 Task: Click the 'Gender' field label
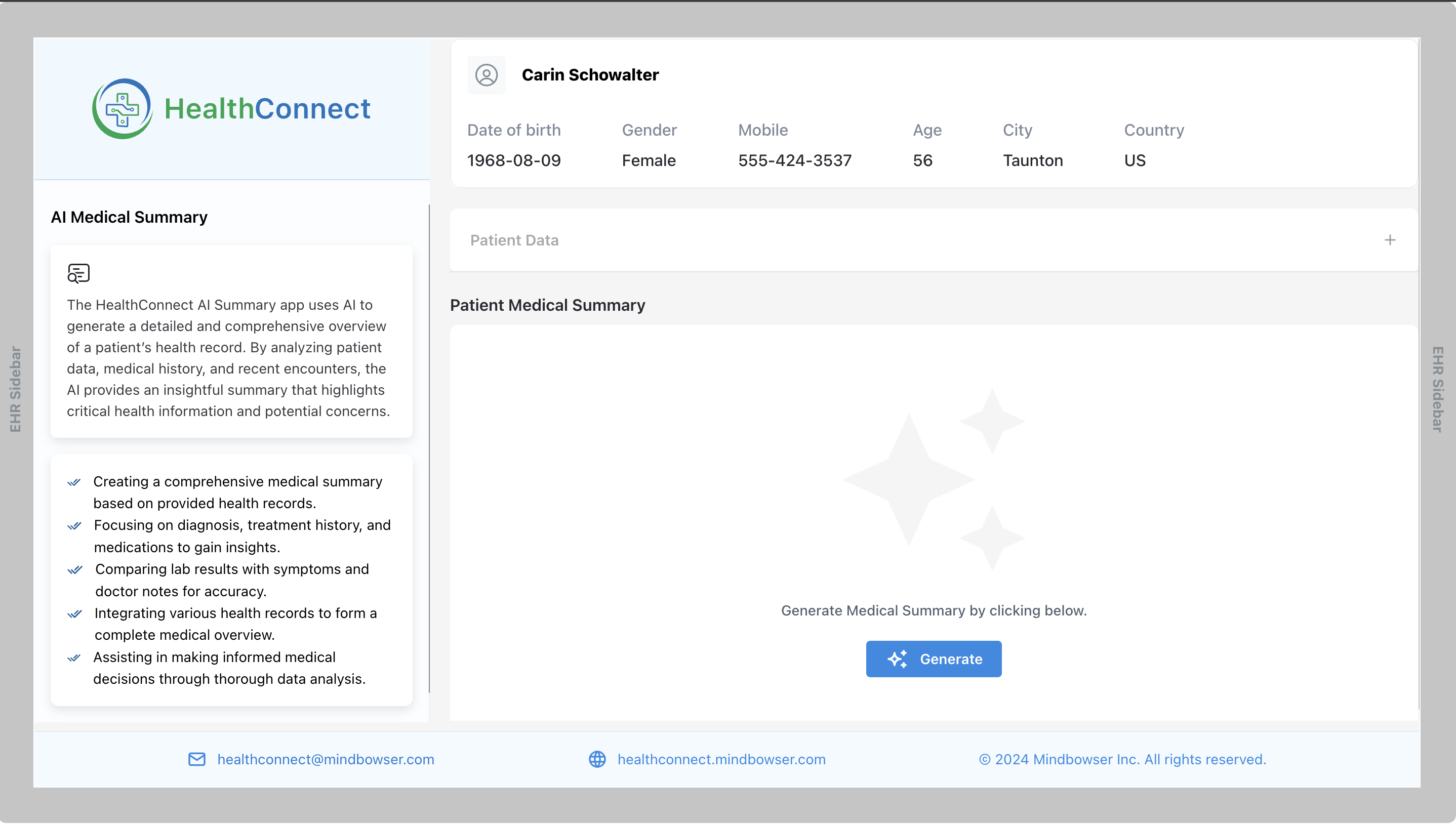coord(649,130)
